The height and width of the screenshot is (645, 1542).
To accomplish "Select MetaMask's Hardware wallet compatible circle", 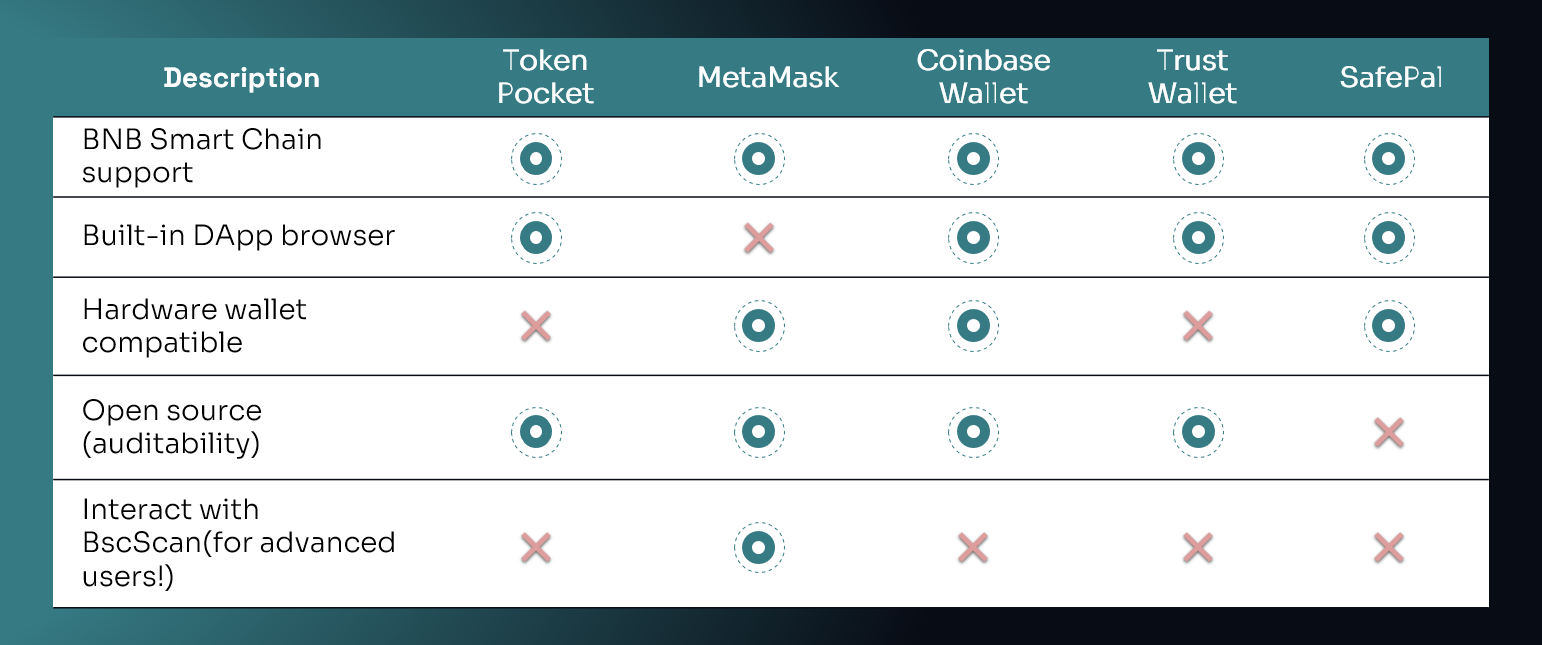I will coord(759,326).
